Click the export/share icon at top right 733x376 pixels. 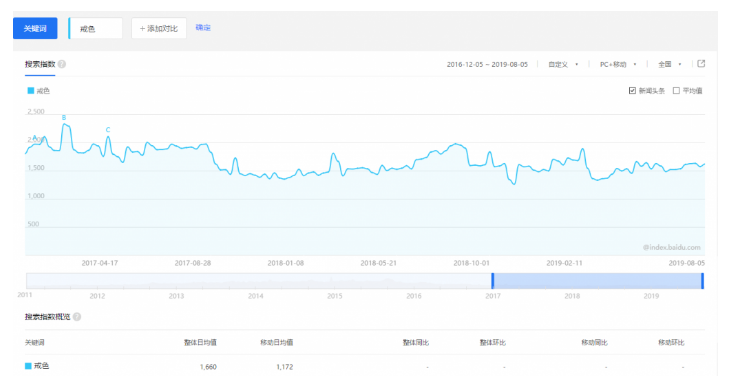[x=701, y=64]
